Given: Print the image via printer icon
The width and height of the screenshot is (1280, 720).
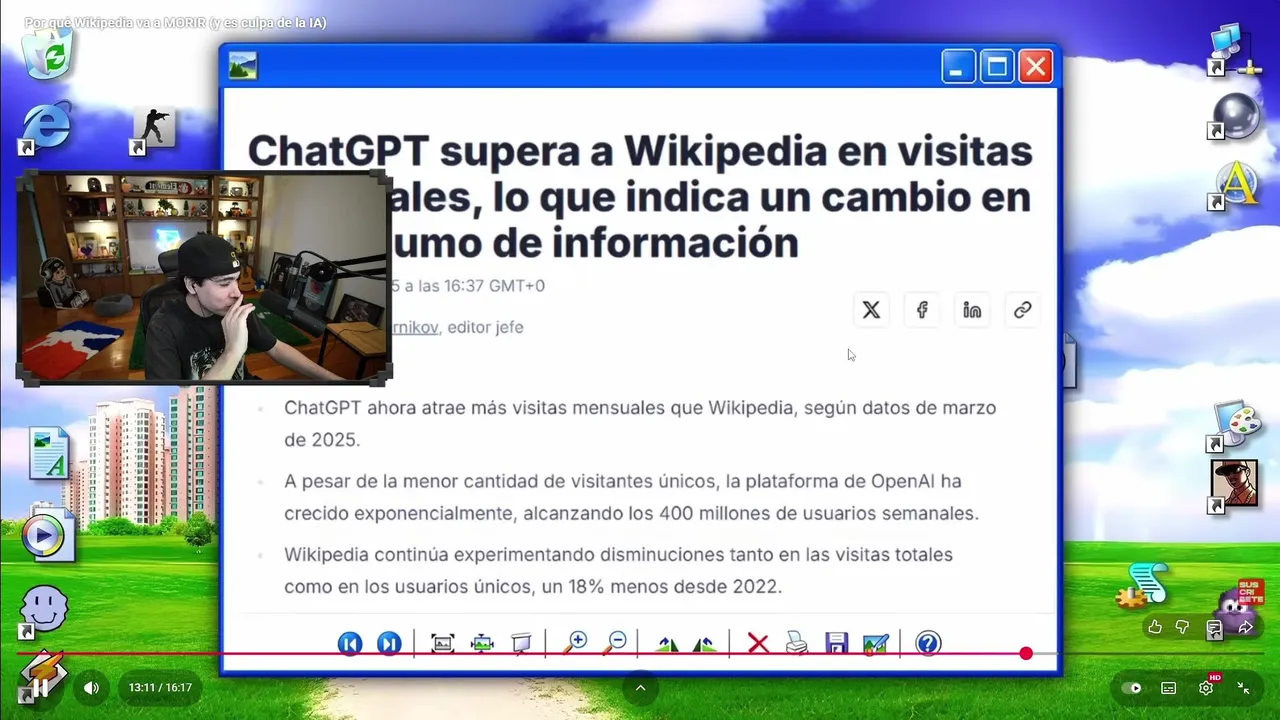Looking at the screenshot, I should (x=797, y=644).
